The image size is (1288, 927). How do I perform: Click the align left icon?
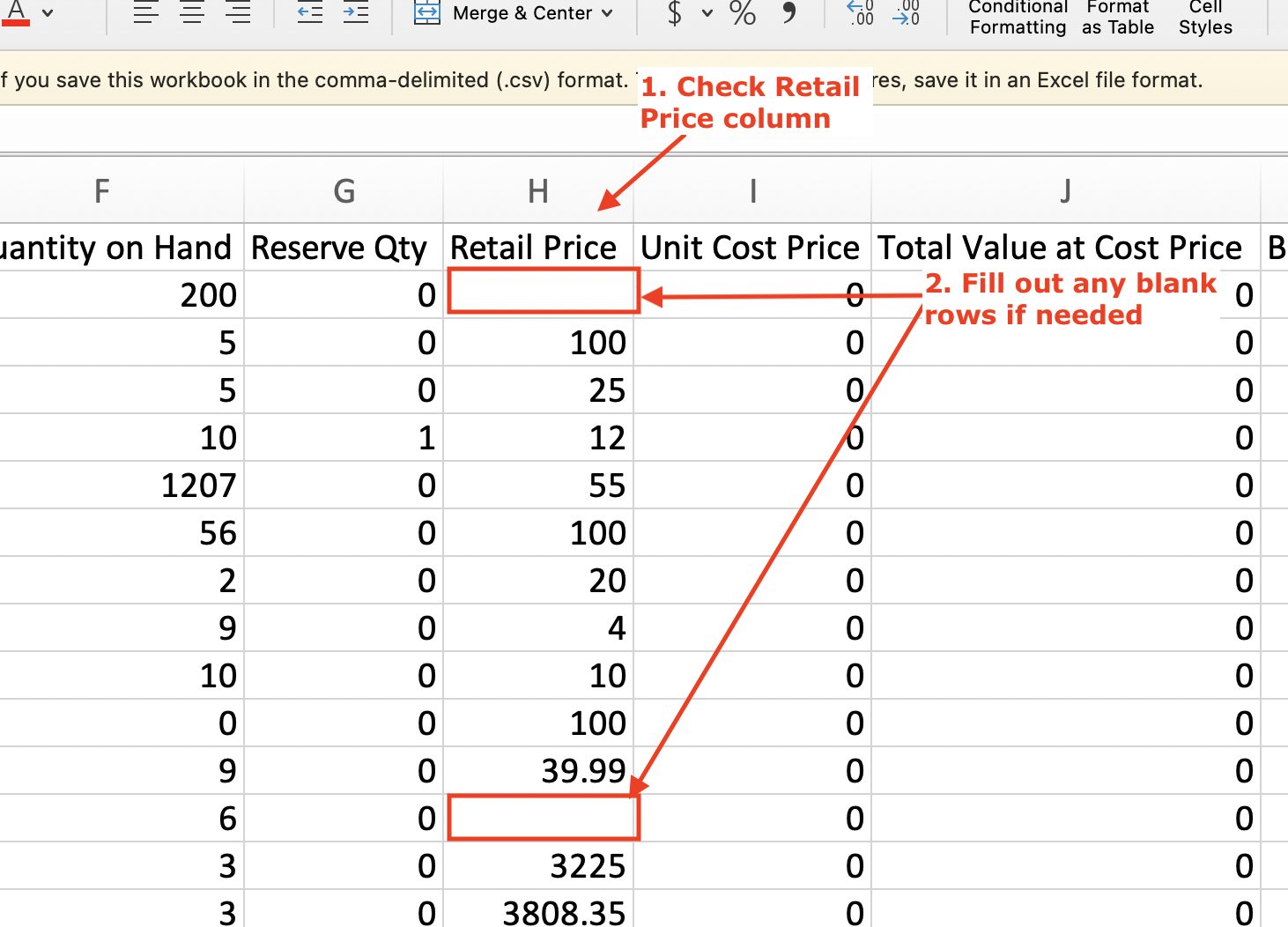pos(146,13)
